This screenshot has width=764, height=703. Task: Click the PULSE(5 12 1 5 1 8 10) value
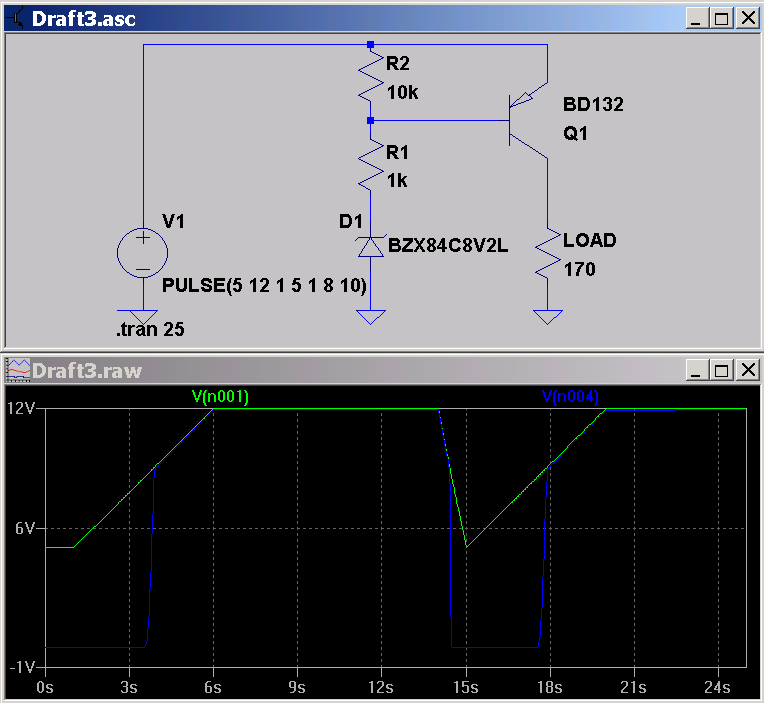[x=264, y=285]
